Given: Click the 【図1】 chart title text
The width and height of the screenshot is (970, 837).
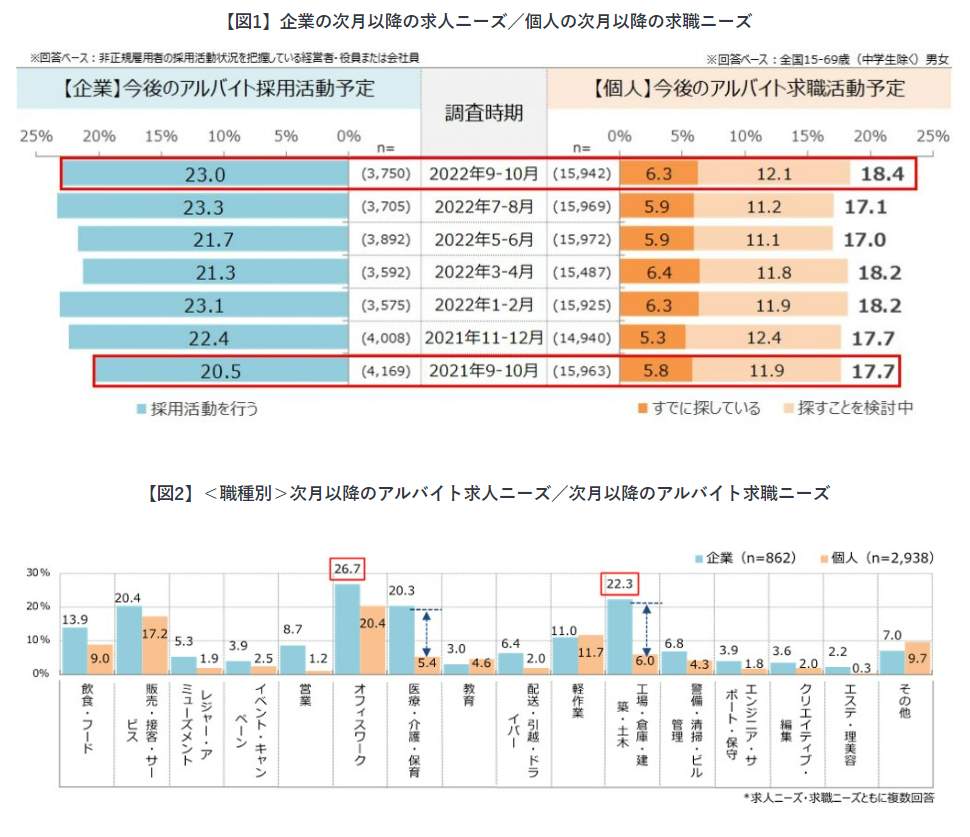Looking at the screenshot, I should (x=485, y=20).
